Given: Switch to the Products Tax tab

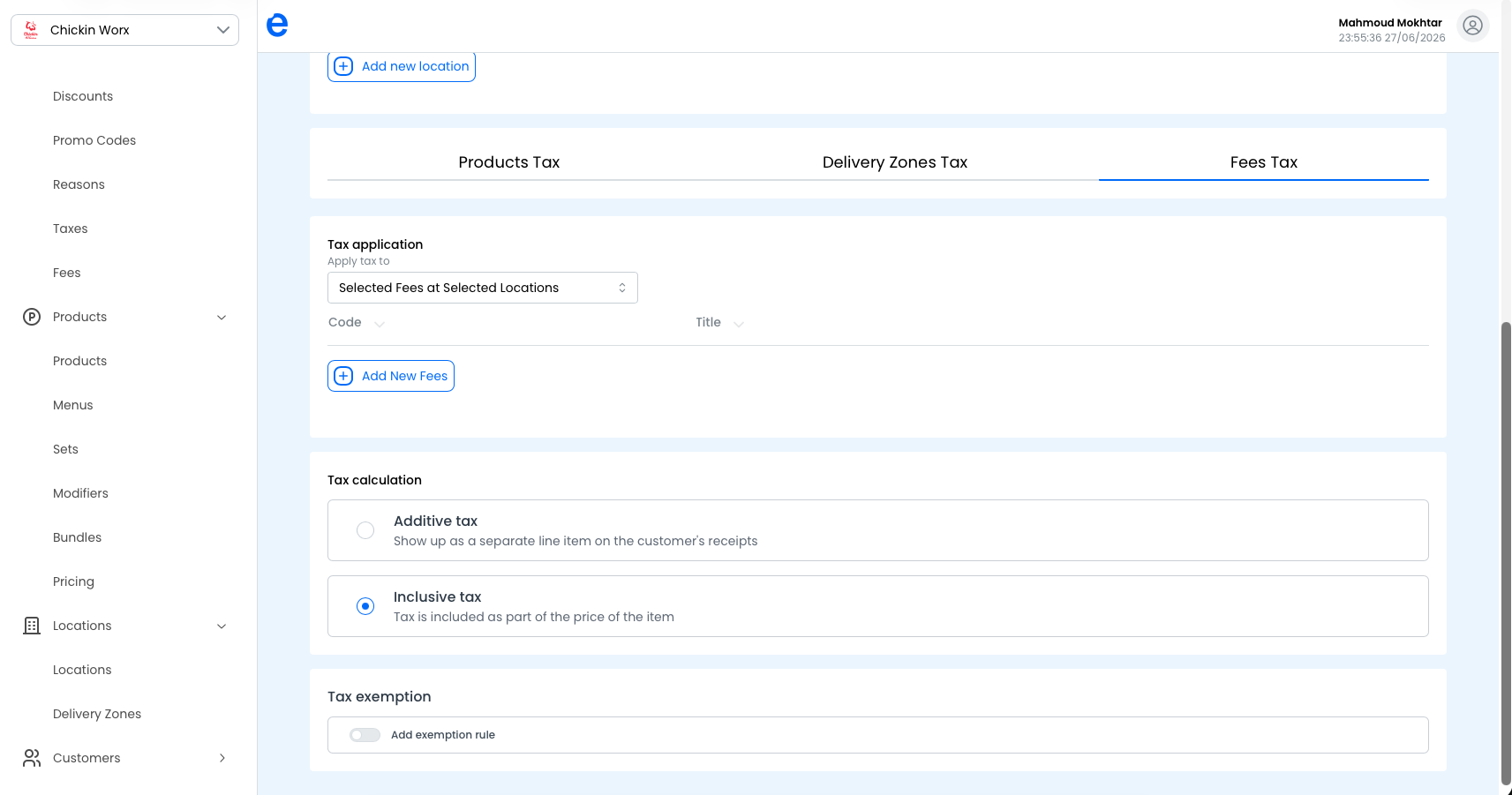Looking at the screenshot, I should pyautogui.click(x=509, y=162).
